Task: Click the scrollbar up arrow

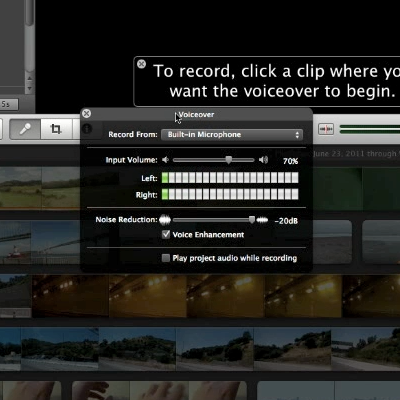Action: pyautogui.click(x=30, y=79)
